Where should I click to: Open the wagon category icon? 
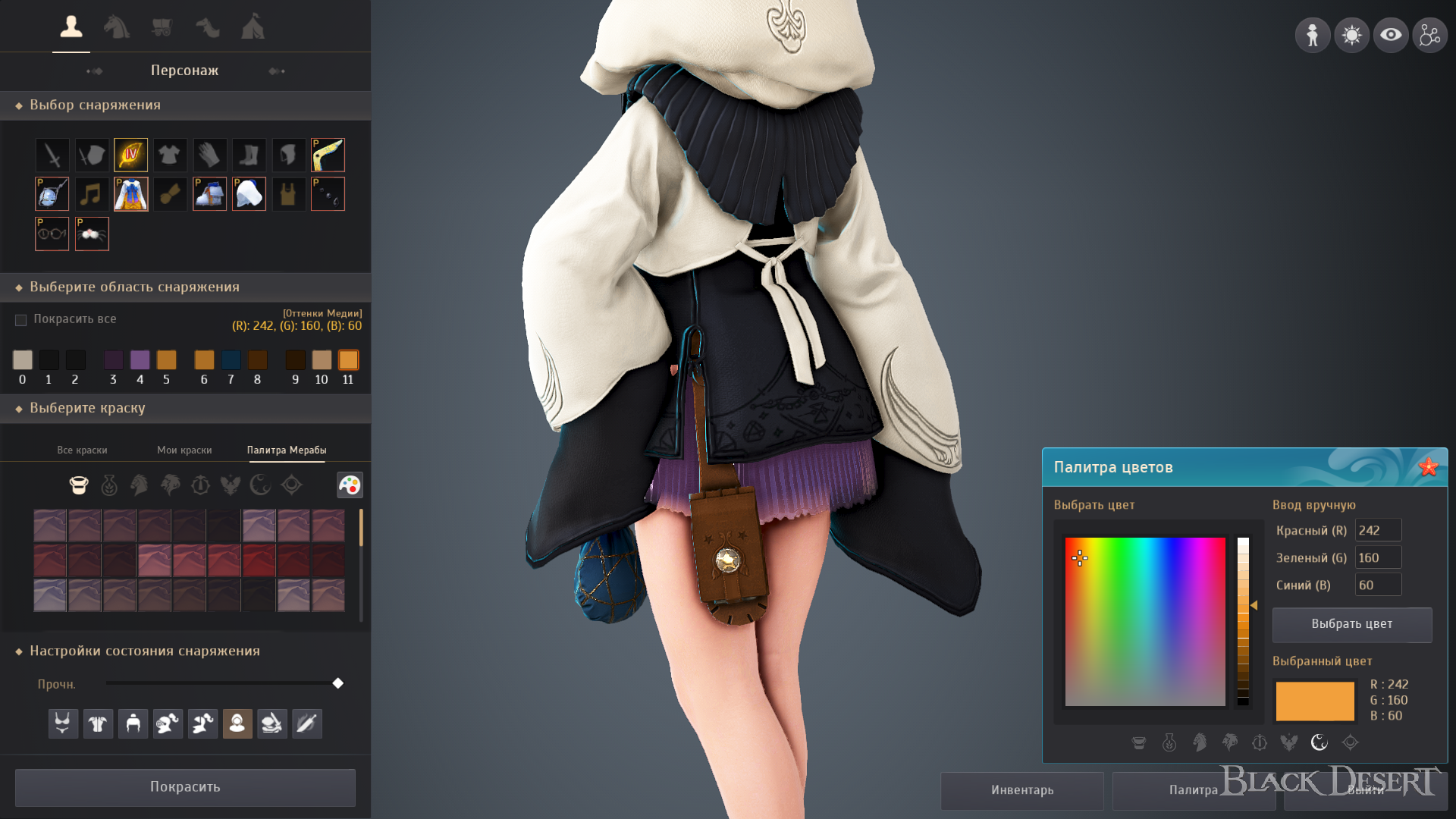point(162,27)
